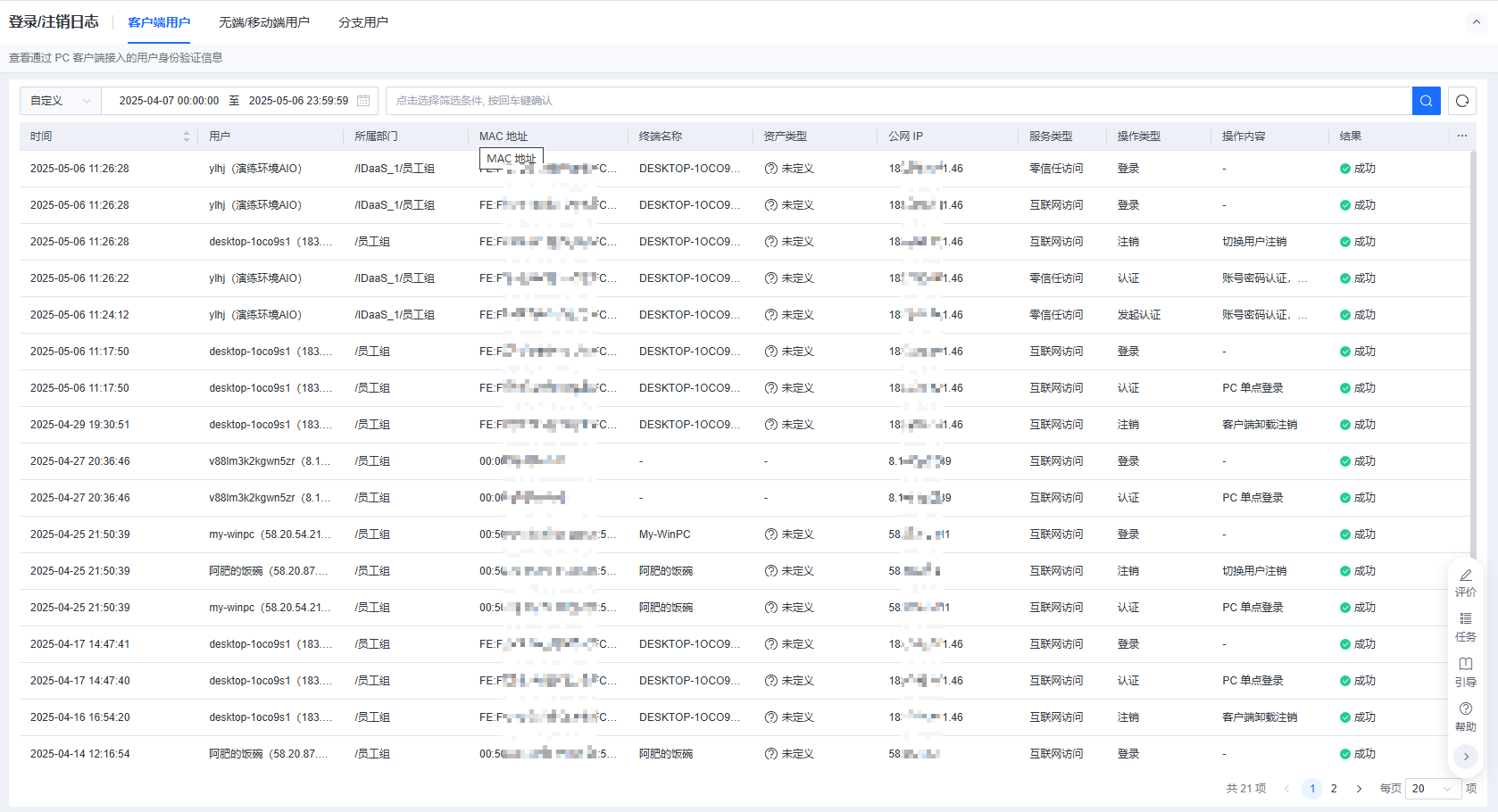Collapse the floating sidebar arrow button
This screenshot has height=812, width=1498.
[1466, 757]
